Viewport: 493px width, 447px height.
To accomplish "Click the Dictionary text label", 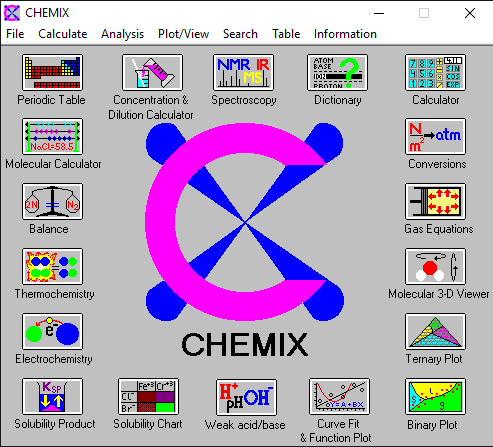I will (338, 100).
